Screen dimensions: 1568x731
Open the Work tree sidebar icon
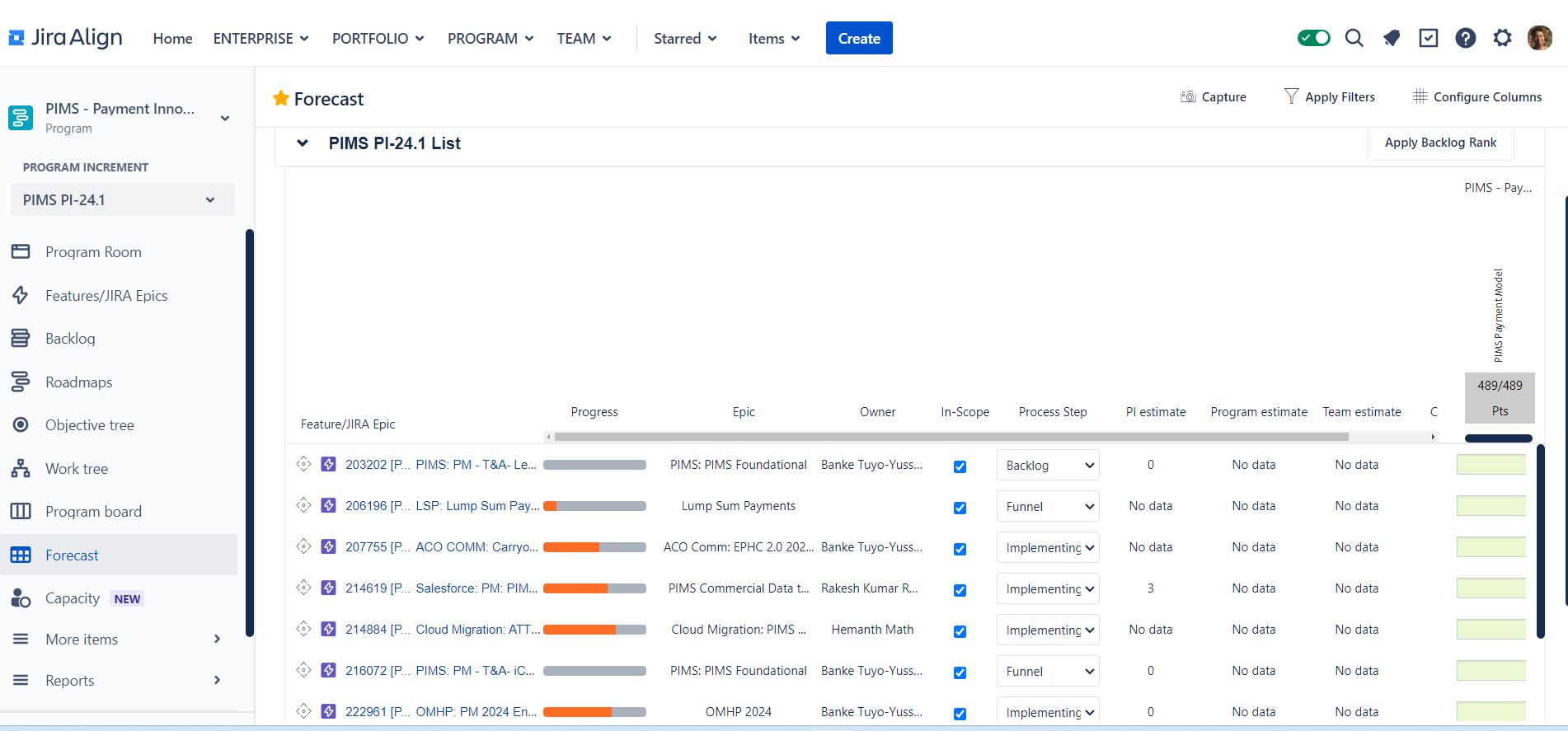[x=21, y=468]
